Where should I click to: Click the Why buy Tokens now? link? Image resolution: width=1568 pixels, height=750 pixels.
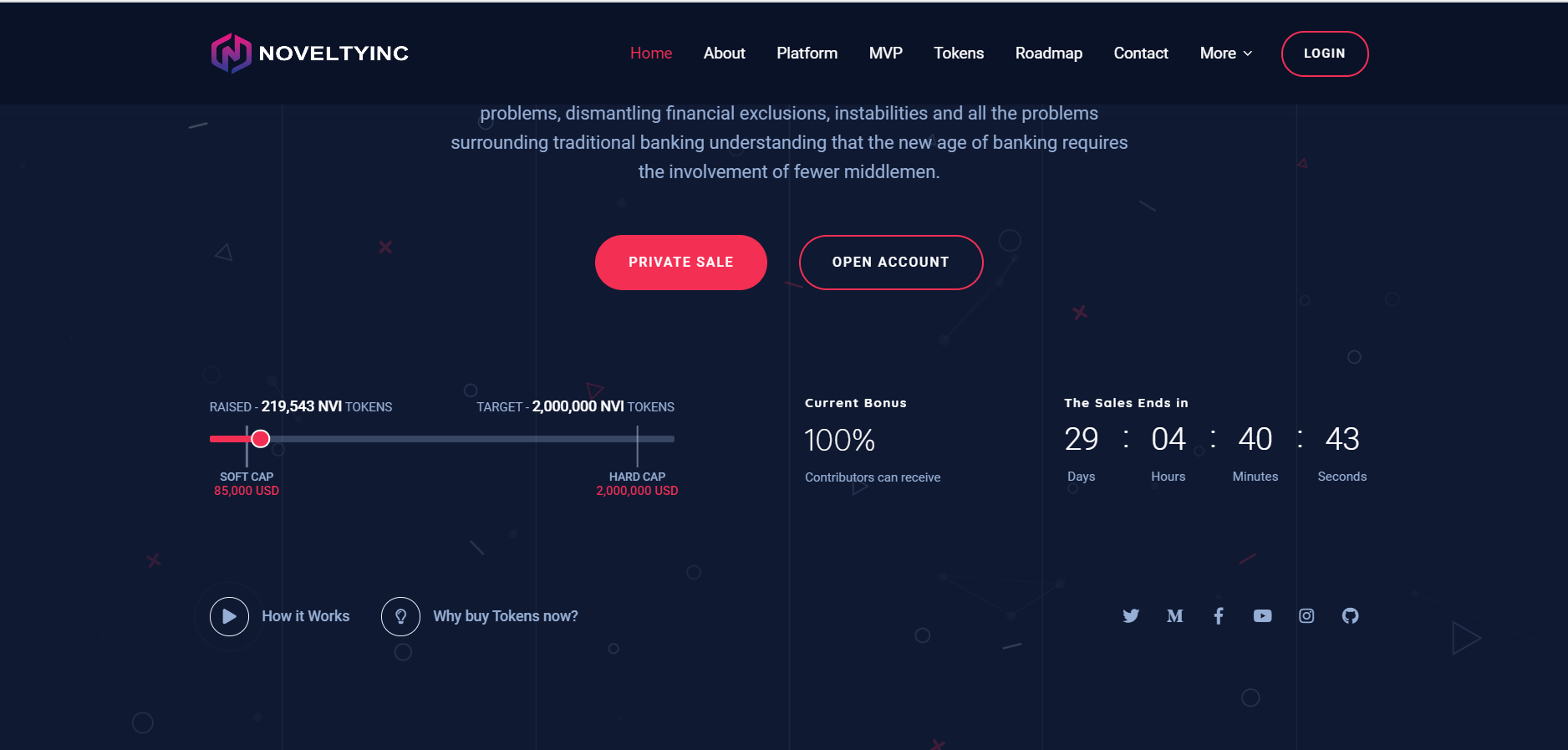coord(505,616)
